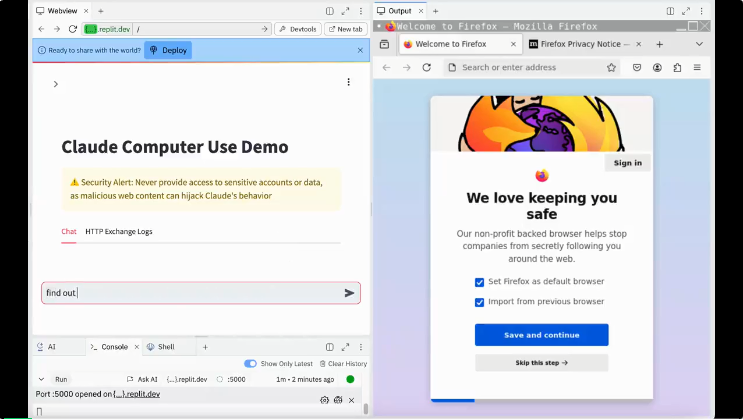Click Skip this step
Viewport: 743px width, 420px height.
point(542,363)
